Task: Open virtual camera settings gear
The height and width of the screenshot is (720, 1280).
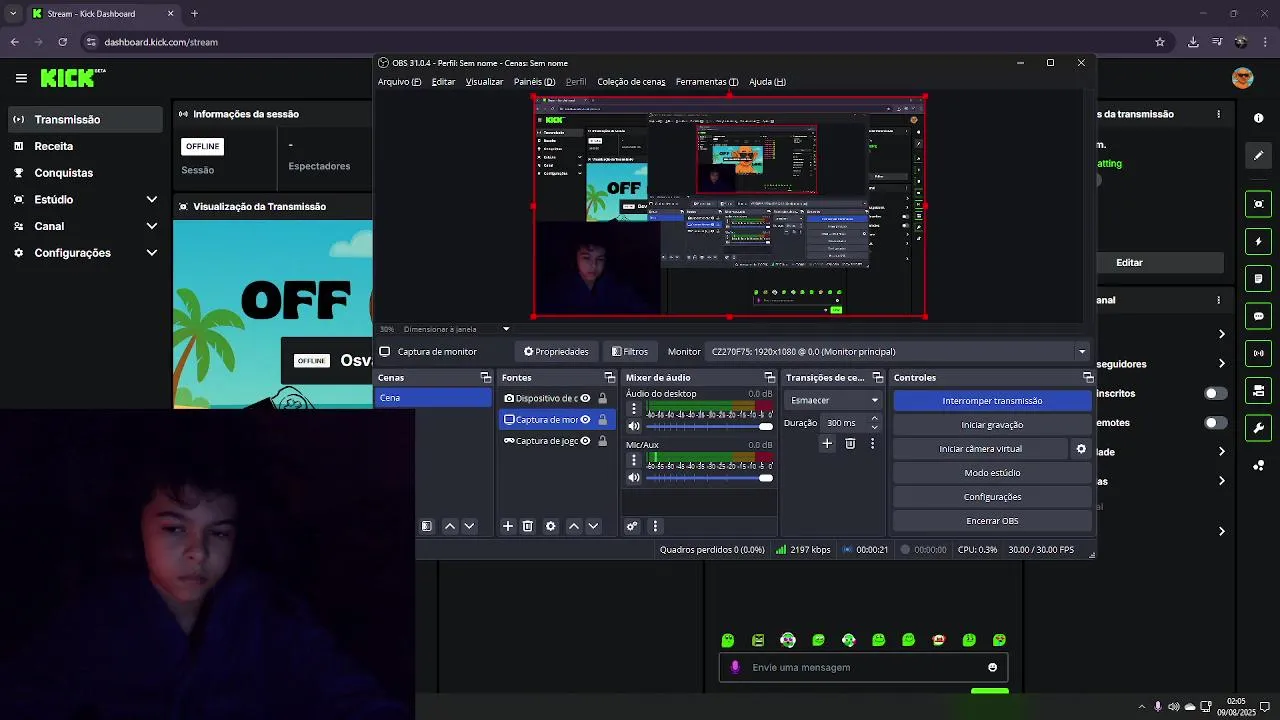Action: click(x=1081, y=449)
